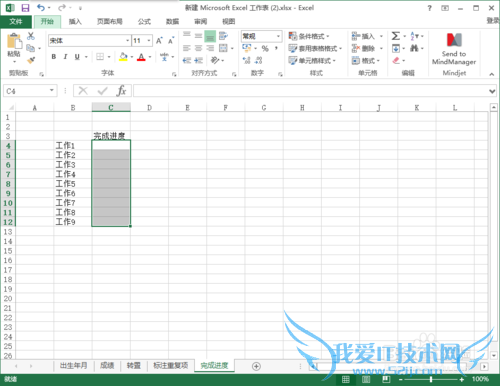
Task: Click the Decrease Decimal icon
Action: [x=258, y=61]
